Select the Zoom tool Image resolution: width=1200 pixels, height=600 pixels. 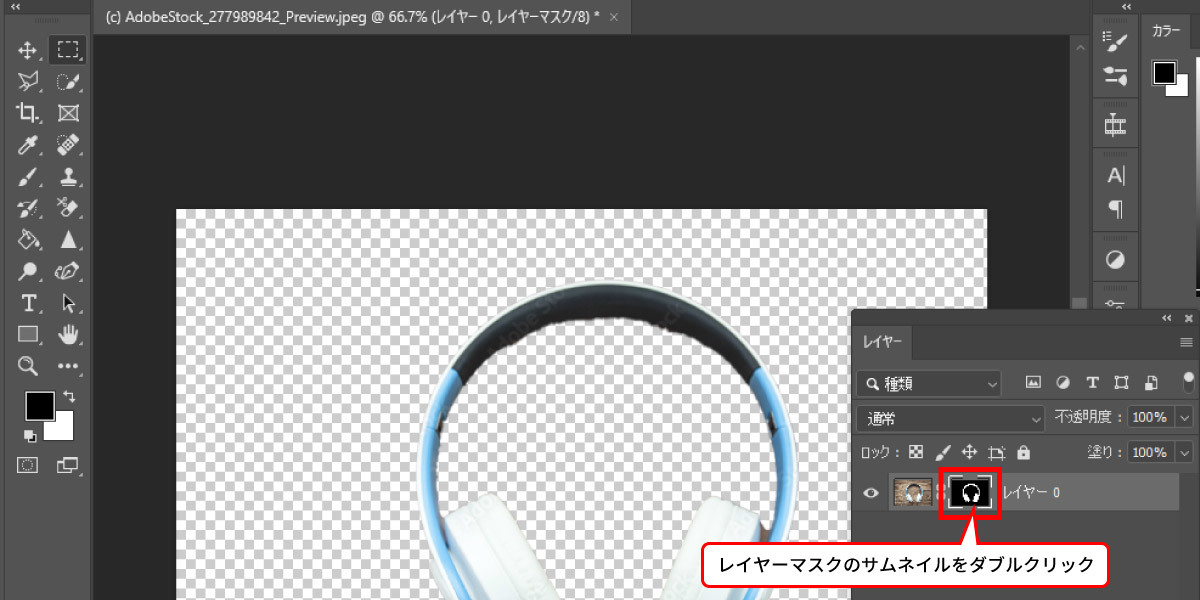[x=28, y=366]
